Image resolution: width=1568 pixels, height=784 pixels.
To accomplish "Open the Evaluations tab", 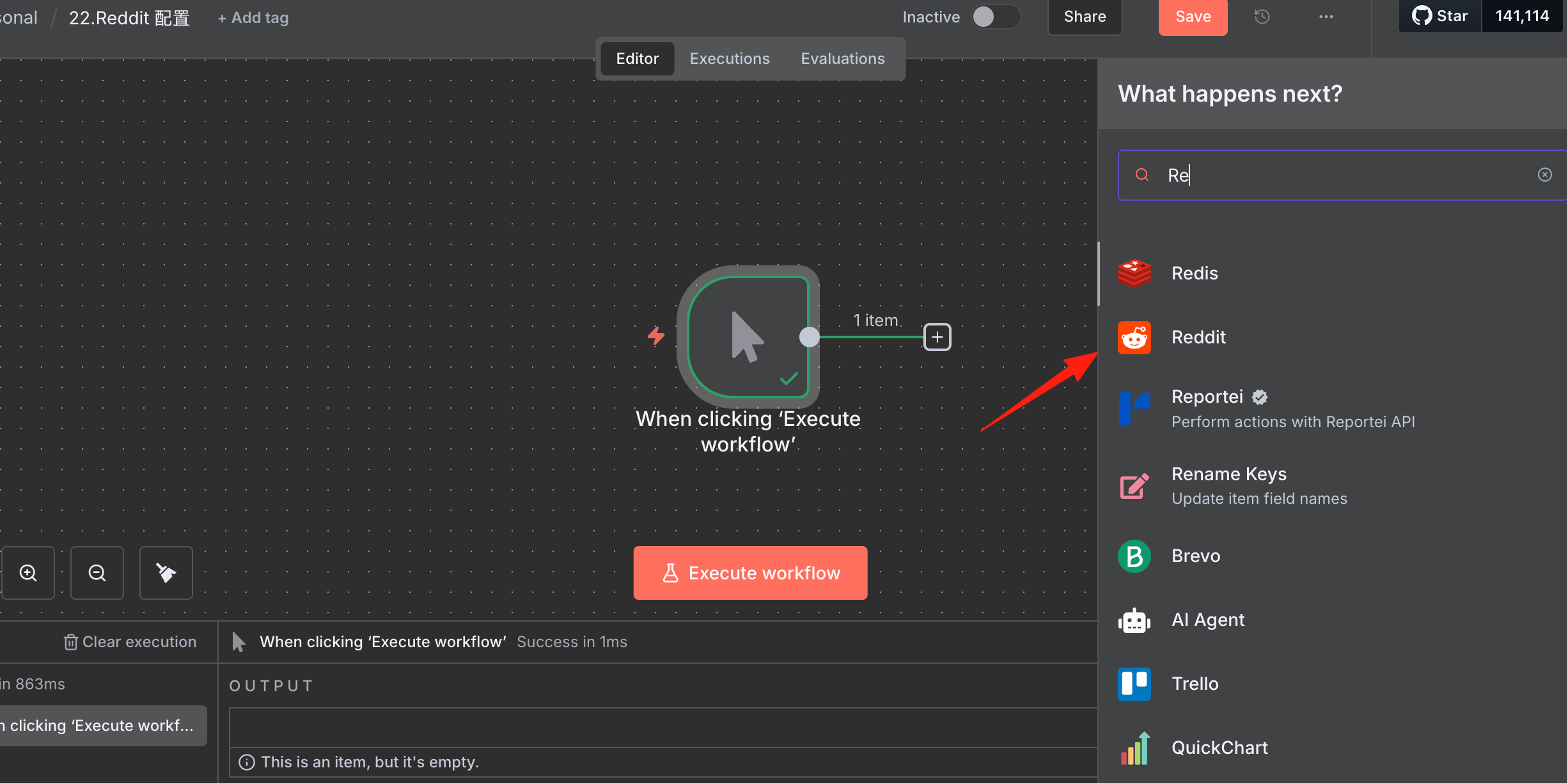I will point(843,59).
